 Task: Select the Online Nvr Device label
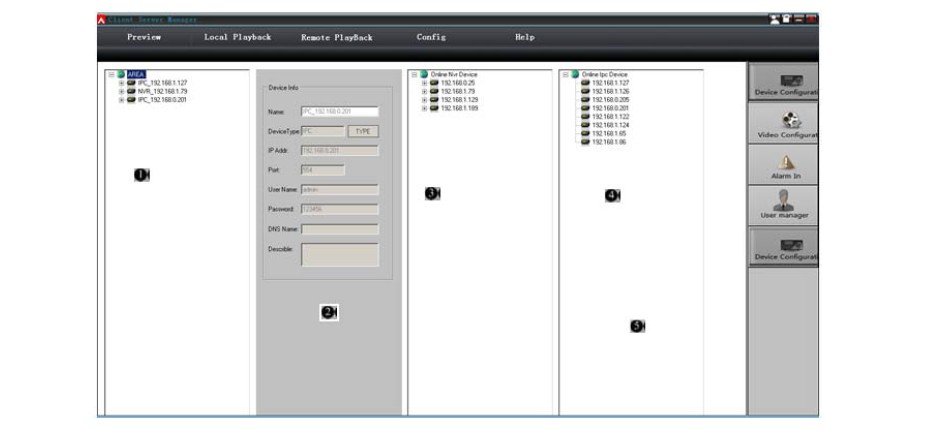[x=454, y=75]
